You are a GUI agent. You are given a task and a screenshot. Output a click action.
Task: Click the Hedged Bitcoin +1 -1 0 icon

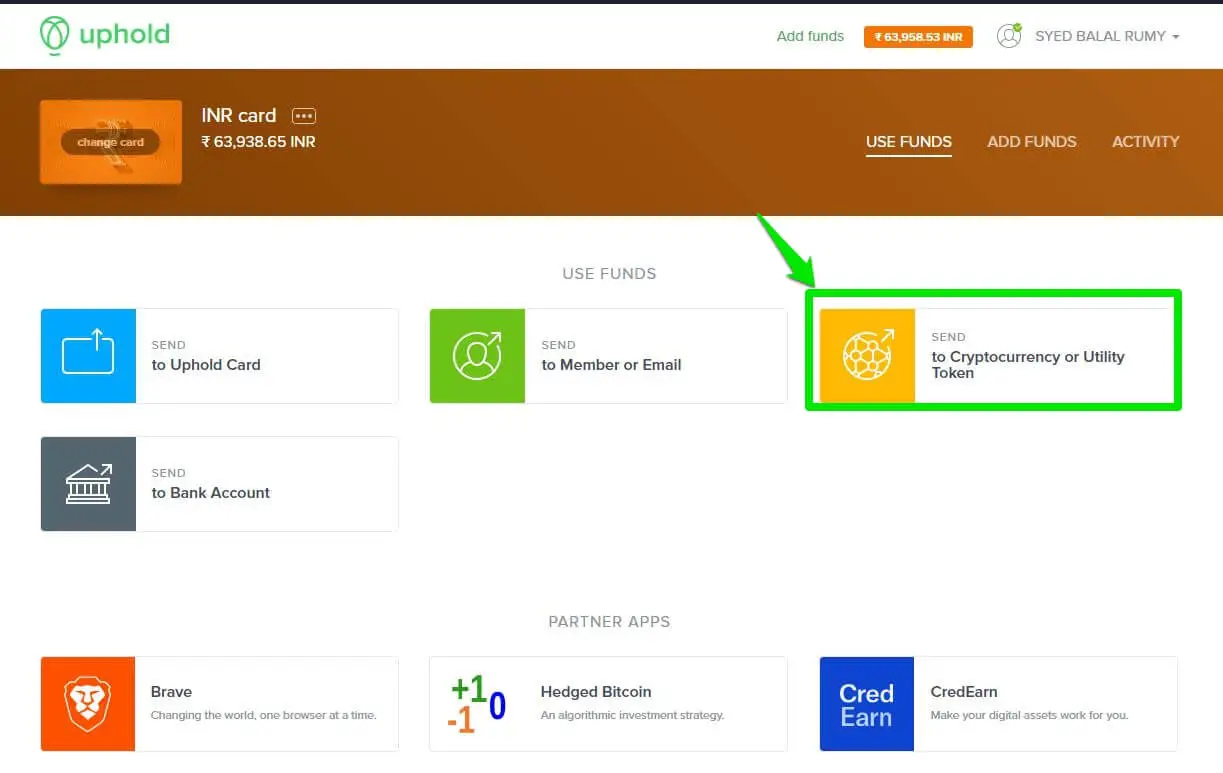tap(477, 704)
